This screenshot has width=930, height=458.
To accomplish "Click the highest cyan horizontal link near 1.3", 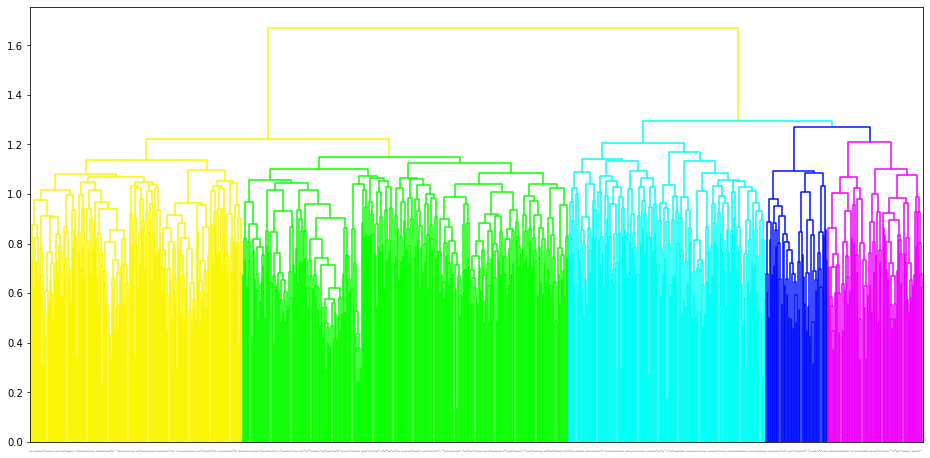I will click(737, 121).
